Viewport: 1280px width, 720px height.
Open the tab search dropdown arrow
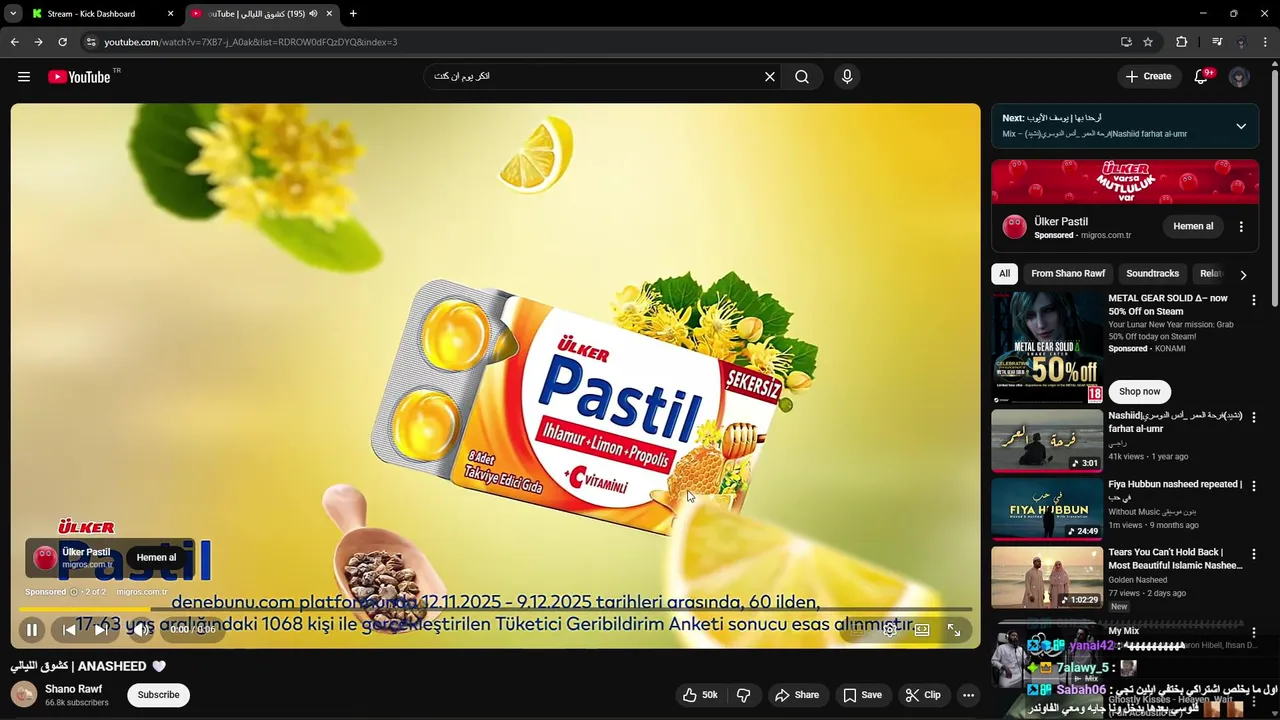(x=13, y=14)
